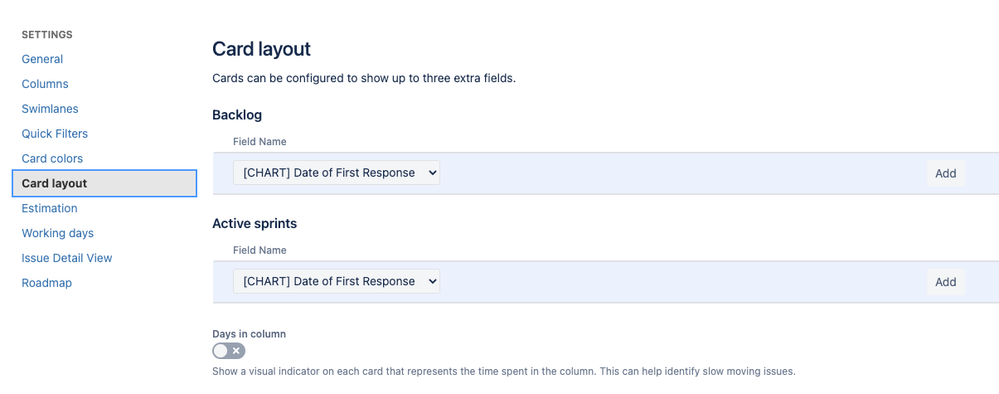Image resolution: width=999 pixels, height=394 pixels.
Task: Expand Active sprints Field Name dropdown
Action: 336,281
